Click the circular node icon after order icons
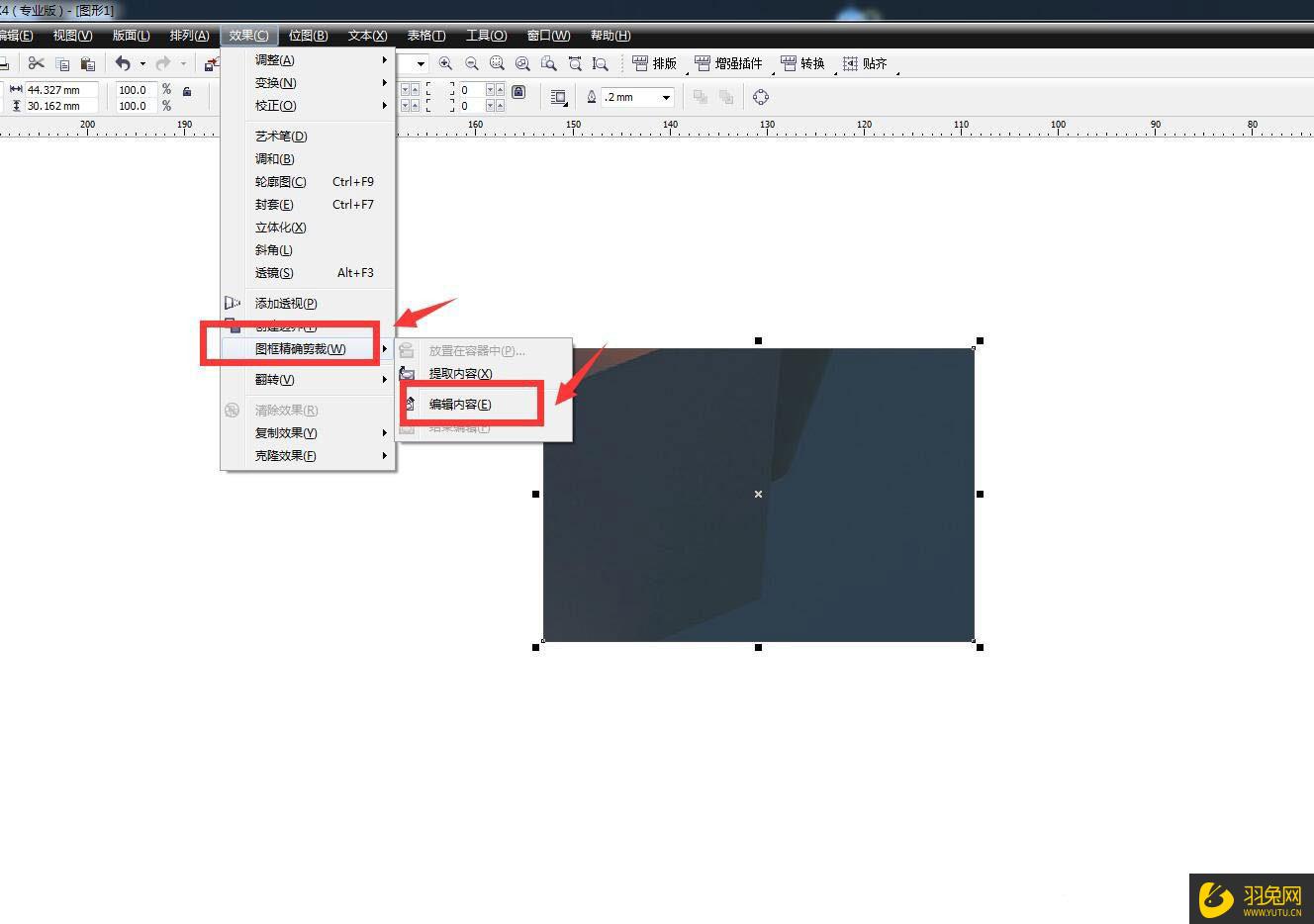 point(761,97)
